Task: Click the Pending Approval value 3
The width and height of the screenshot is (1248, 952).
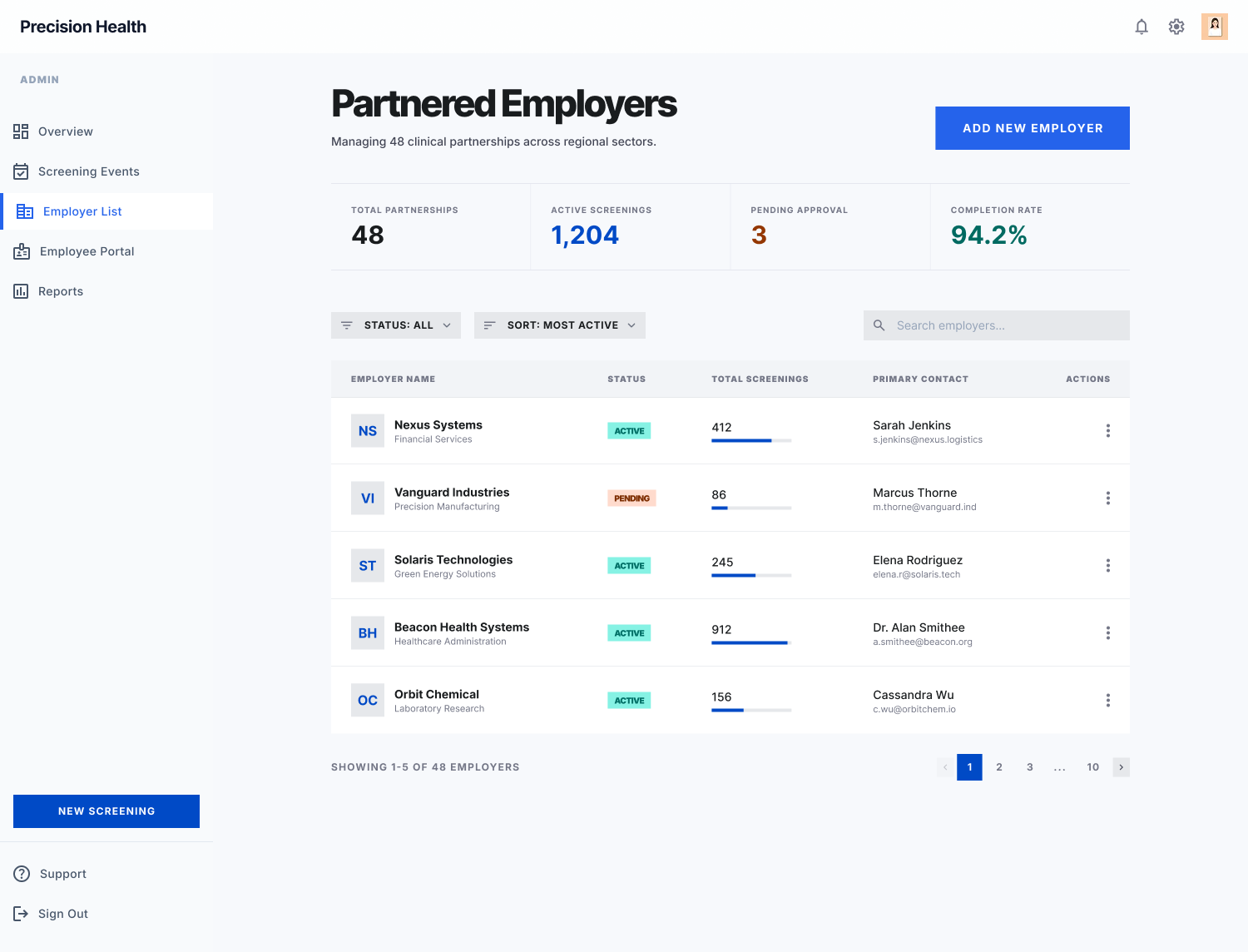Action: pos(759,236)
